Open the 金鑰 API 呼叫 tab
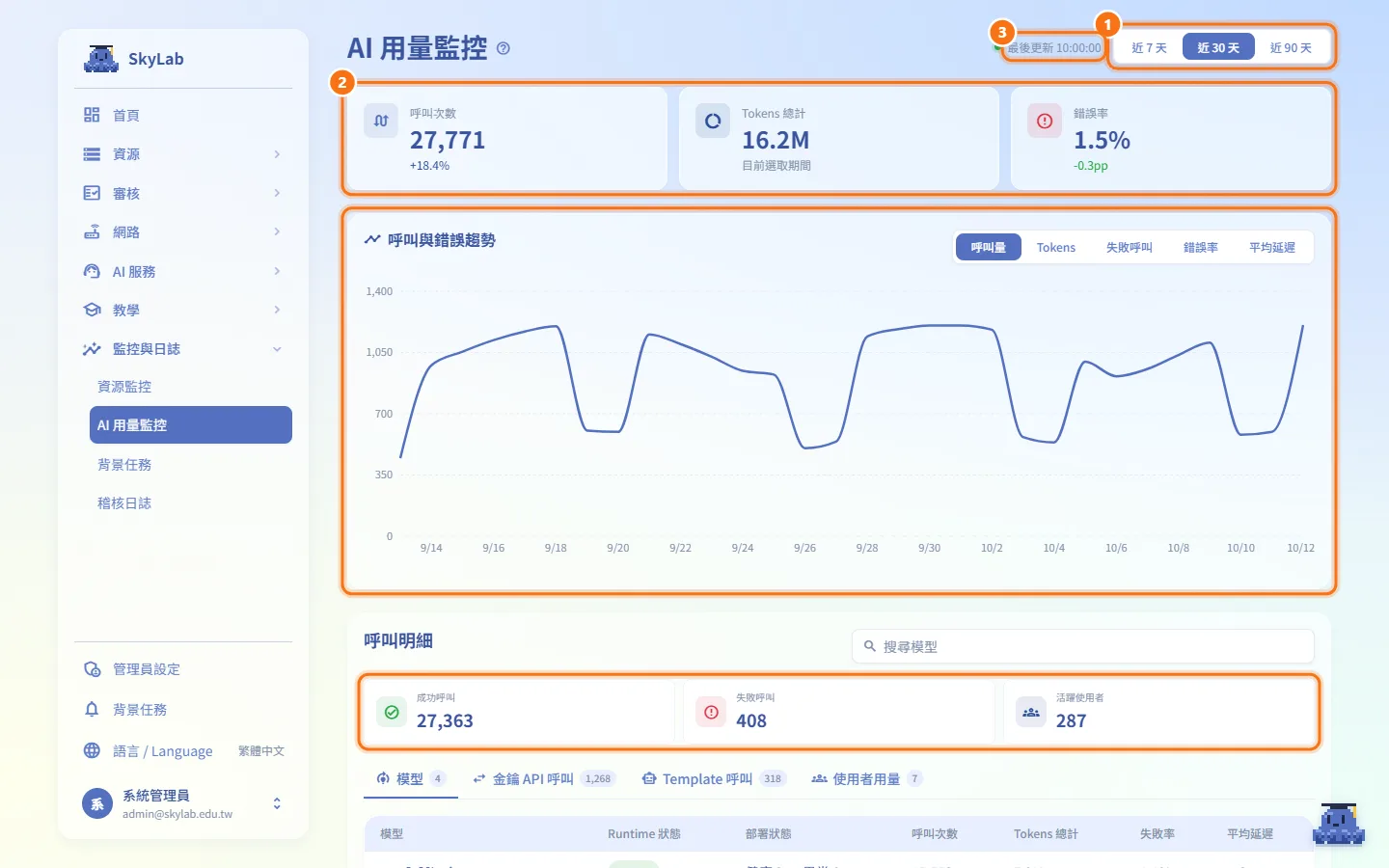This screenshot has width=1389, height=868. (543, 779)
